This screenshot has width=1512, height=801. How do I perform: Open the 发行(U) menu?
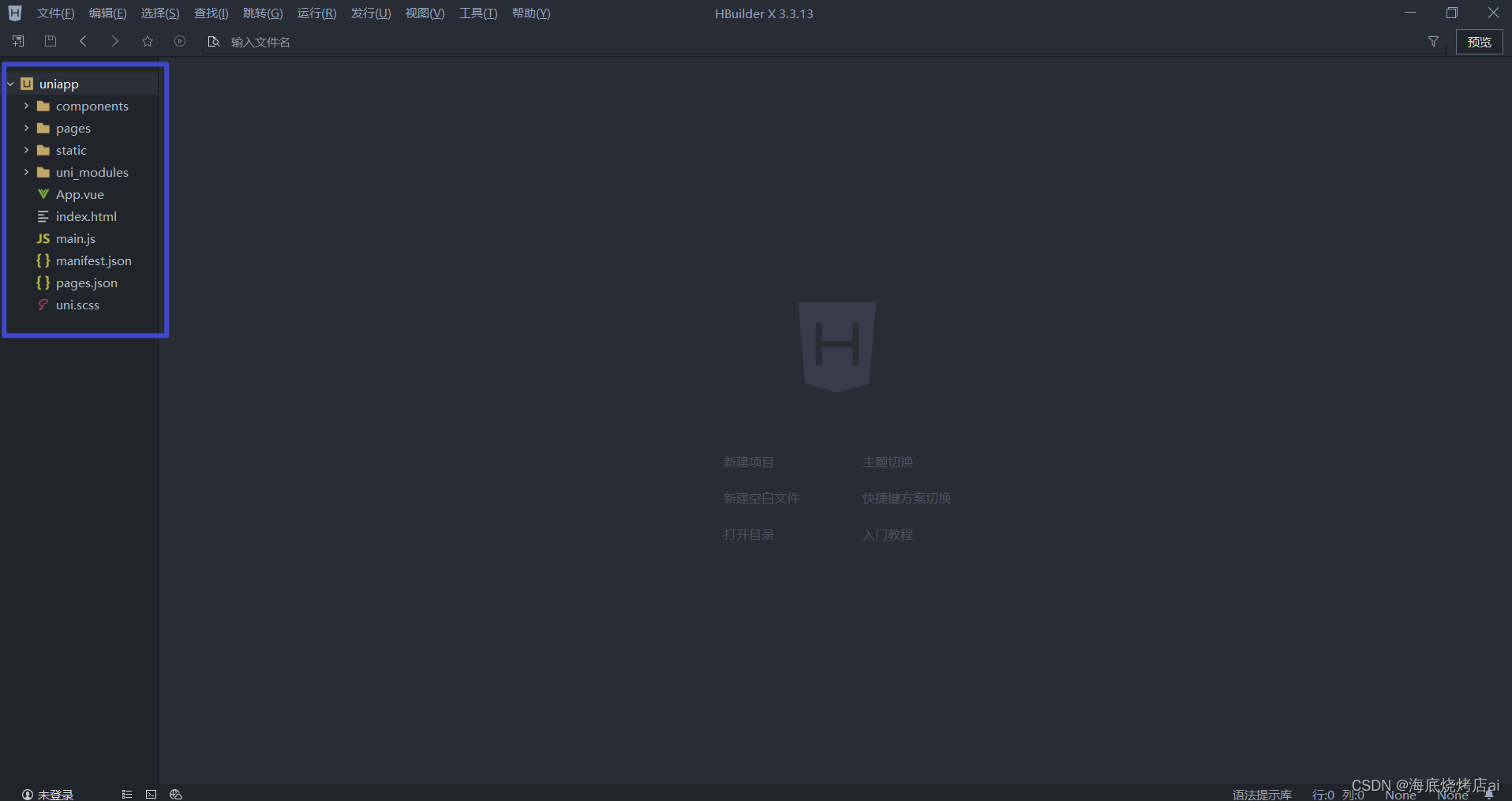coord(371,13)
